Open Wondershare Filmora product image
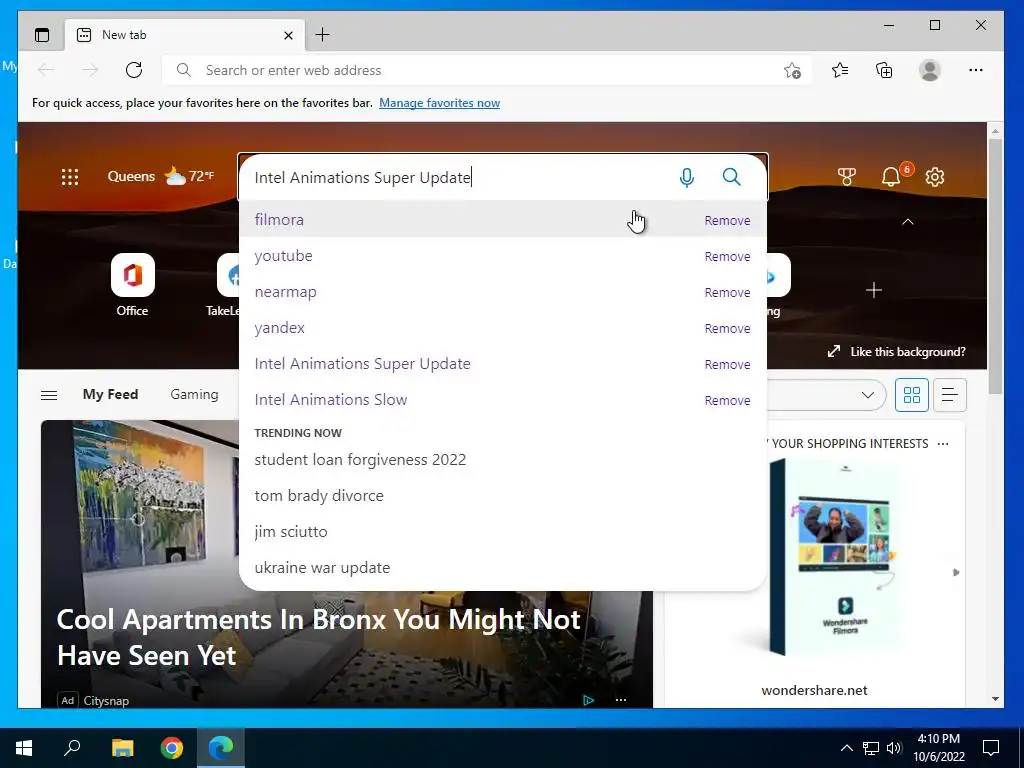Image resolution: width=1024 pixels, height=768 pixels. [833, 559]
